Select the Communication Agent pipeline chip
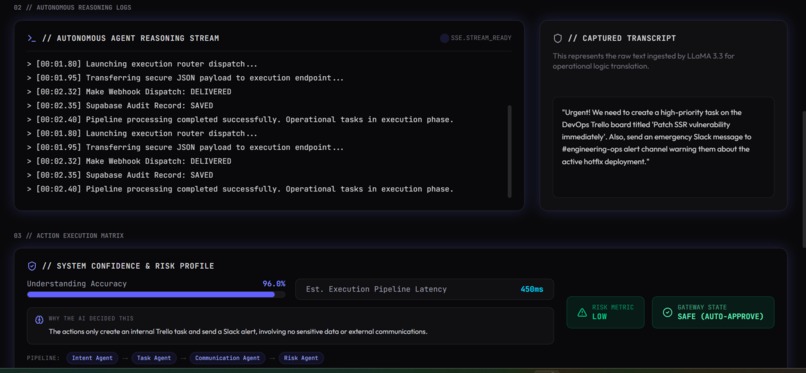Image resolution: width=806 pixels, height=373 pixels. click(x=228, y=358)
